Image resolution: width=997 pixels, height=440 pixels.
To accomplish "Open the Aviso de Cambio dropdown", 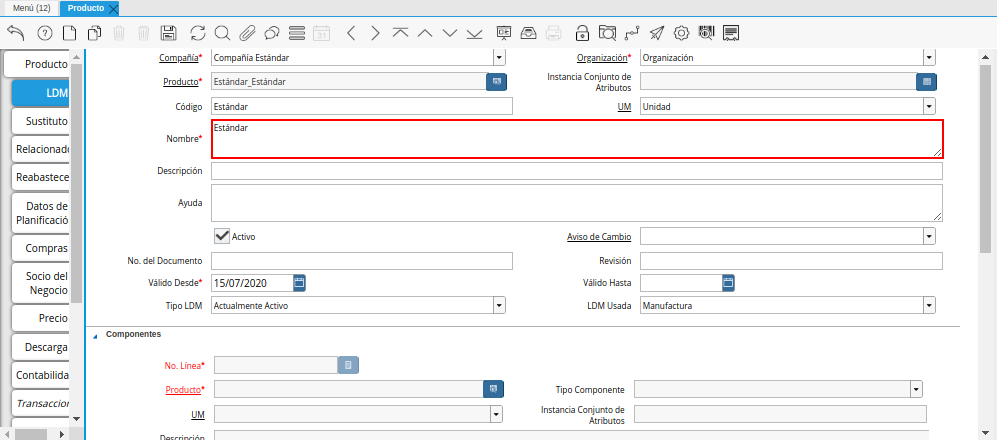I will point(929,237).
